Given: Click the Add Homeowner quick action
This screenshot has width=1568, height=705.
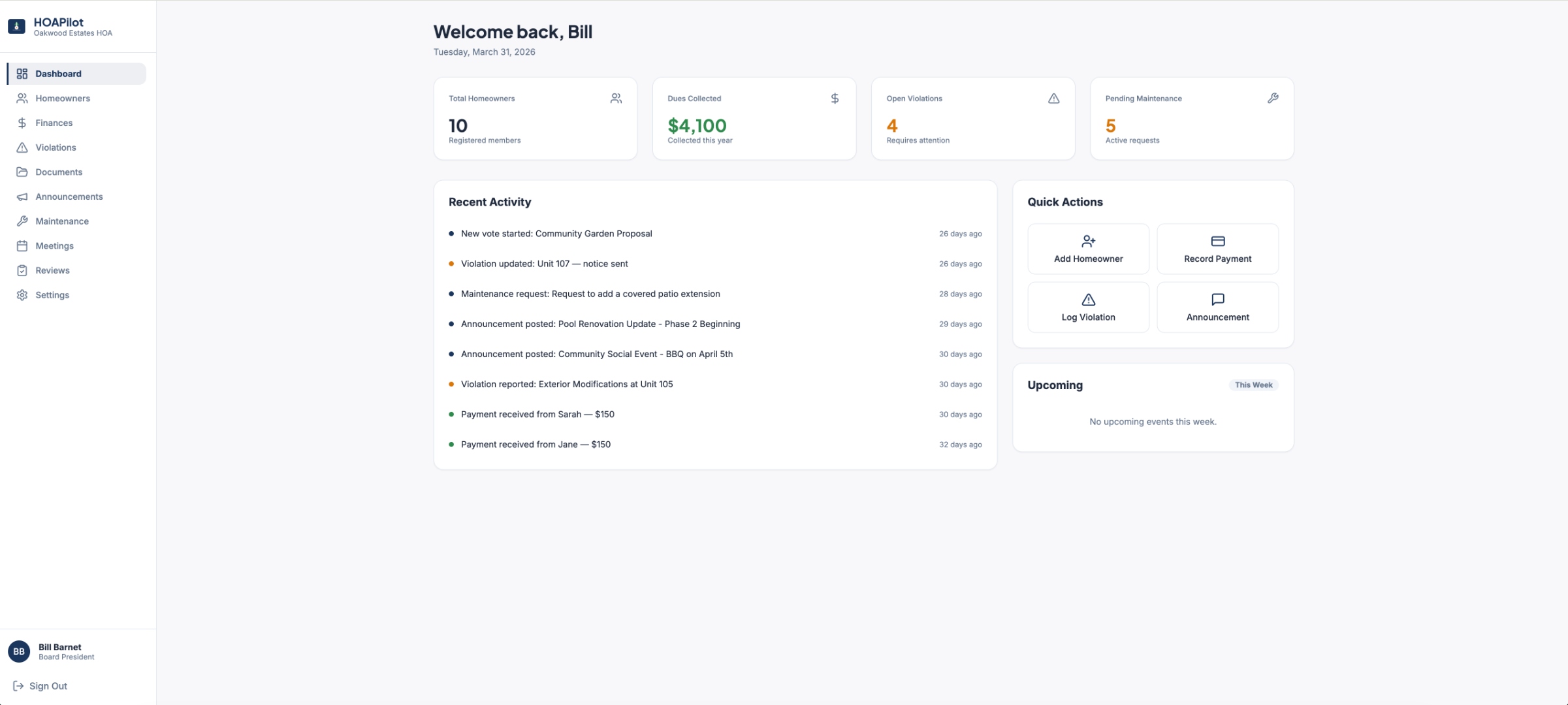Looking at the screenshot, I should click(x=1087, y=249).
